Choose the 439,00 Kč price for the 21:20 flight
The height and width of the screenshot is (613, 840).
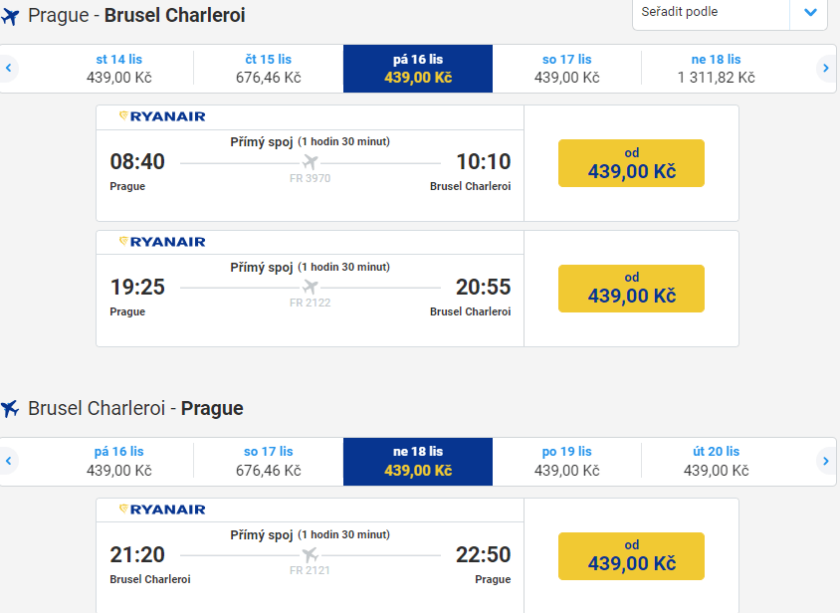(x=631, y=556)
